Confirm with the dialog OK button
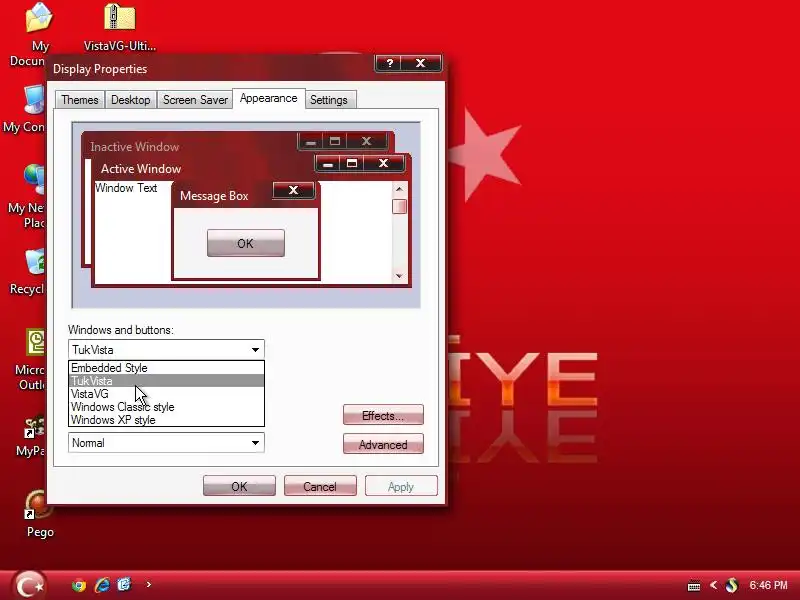800x600 pixels. point(239,486)
